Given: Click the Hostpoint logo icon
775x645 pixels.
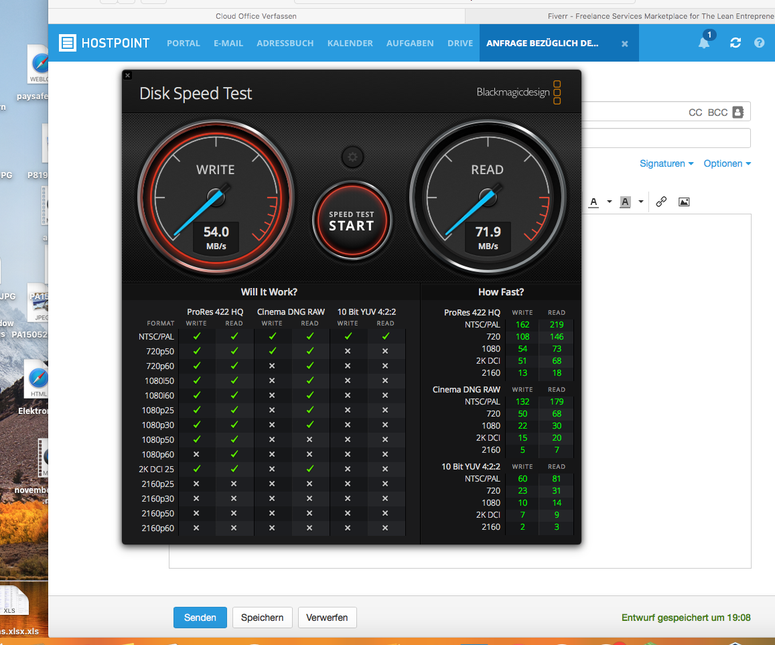Looking at the screenshot, I should (67, 43).
